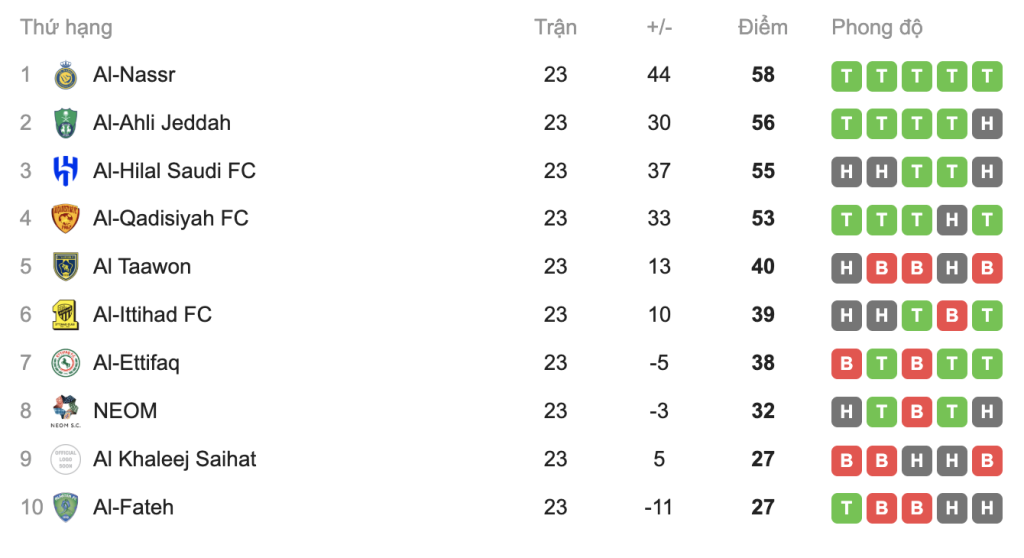Click the Al-Fateh team name
Viewport: 1024px width, 558px height.
[133, 507]
